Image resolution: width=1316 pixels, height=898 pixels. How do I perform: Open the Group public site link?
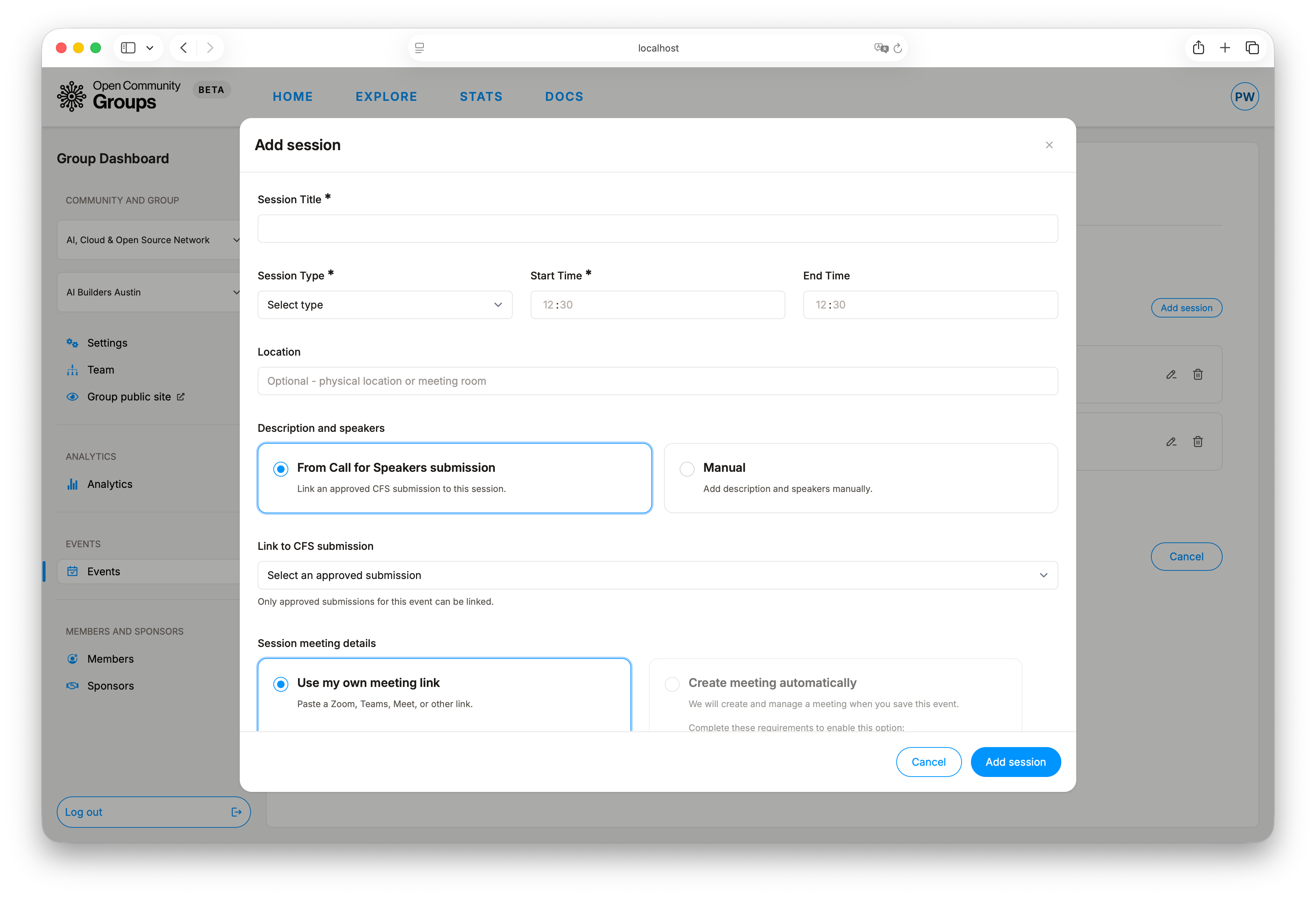tap(128, 397)
